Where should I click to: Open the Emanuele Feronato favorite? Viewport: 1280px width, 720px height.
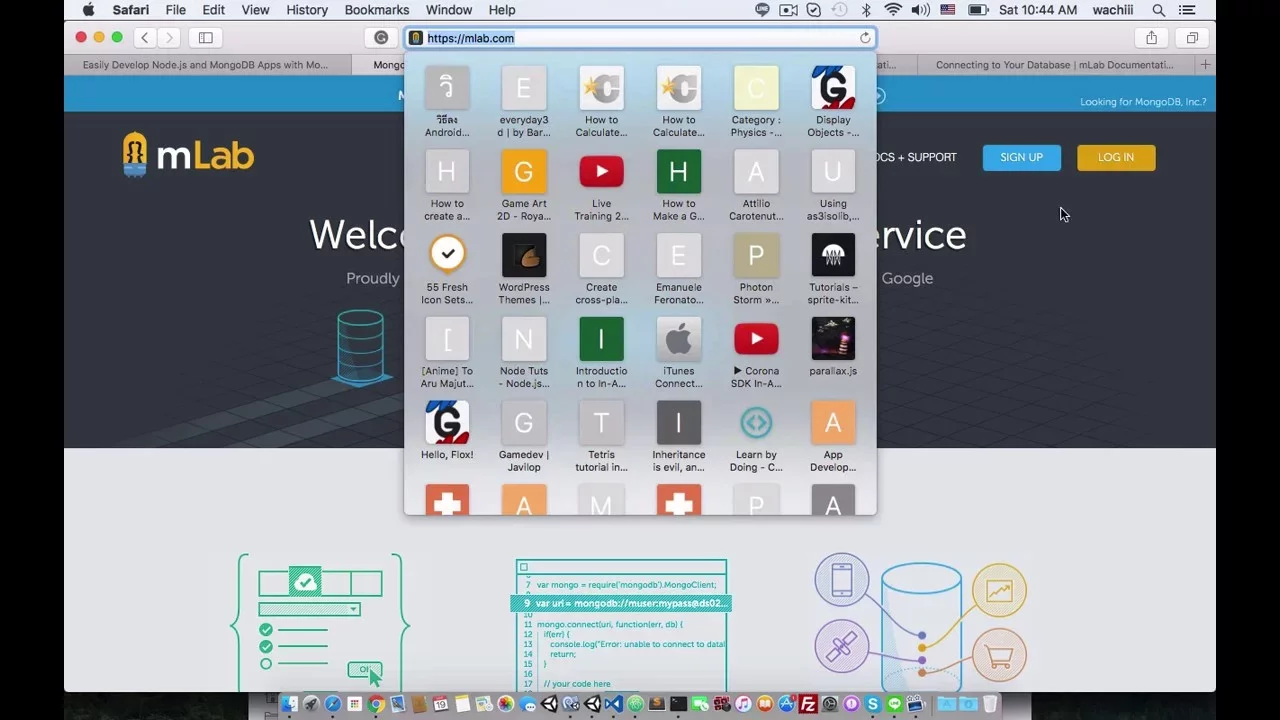click(679, 256)
